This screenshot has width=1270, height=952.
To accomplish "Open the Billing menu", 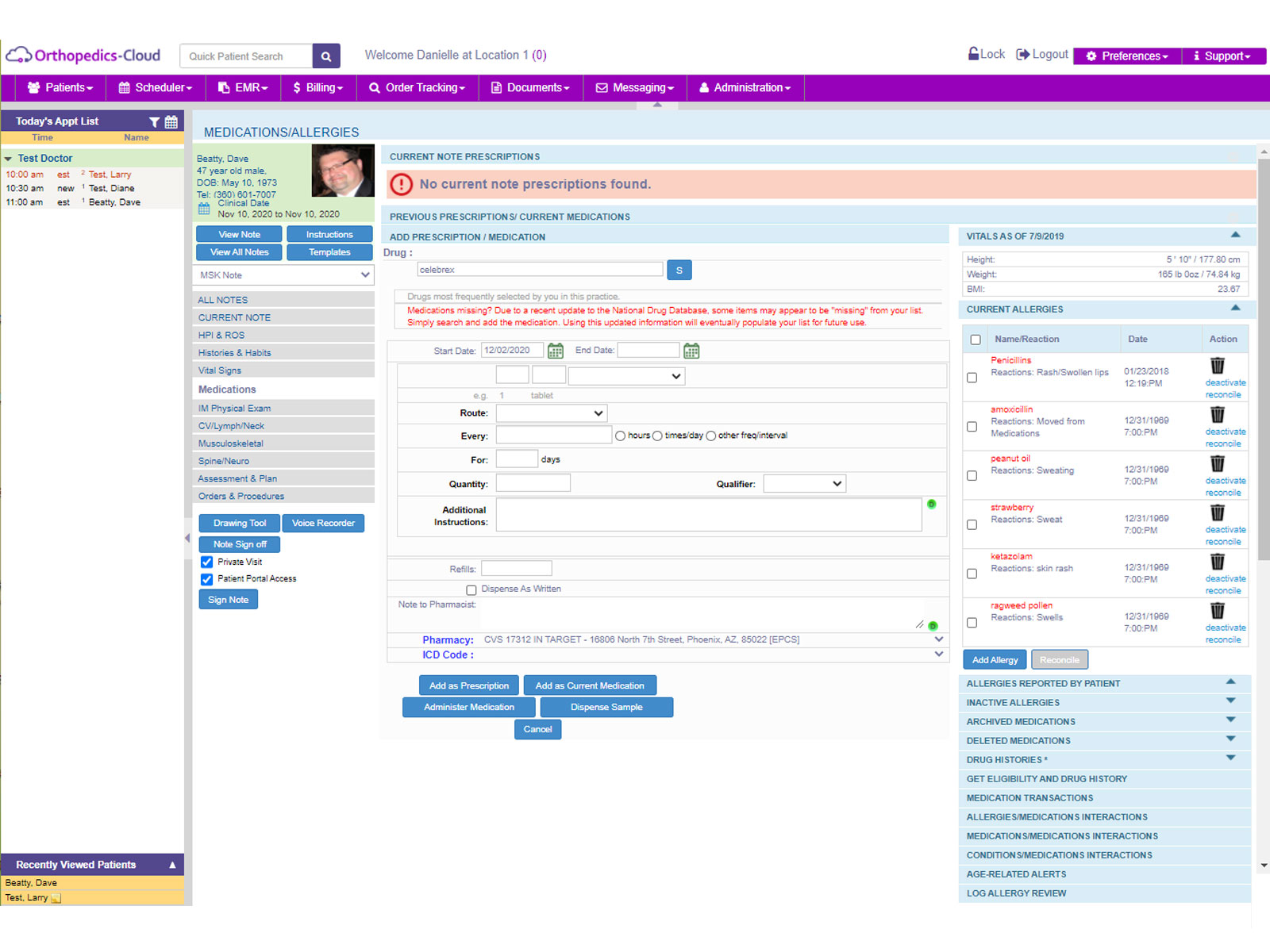I will (x=318, y=87).
